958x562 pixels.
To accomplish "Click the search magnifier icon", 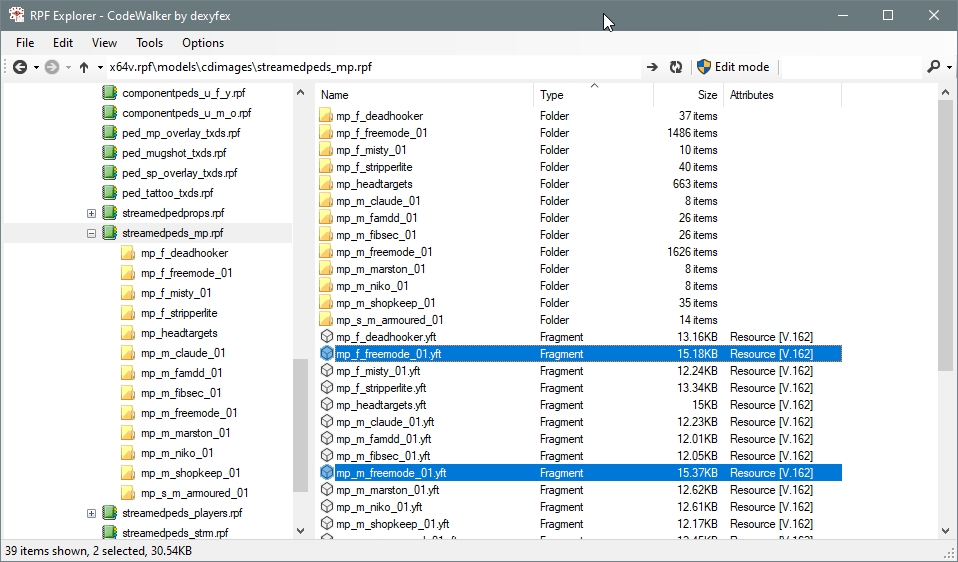I will [x=933, y=67].
